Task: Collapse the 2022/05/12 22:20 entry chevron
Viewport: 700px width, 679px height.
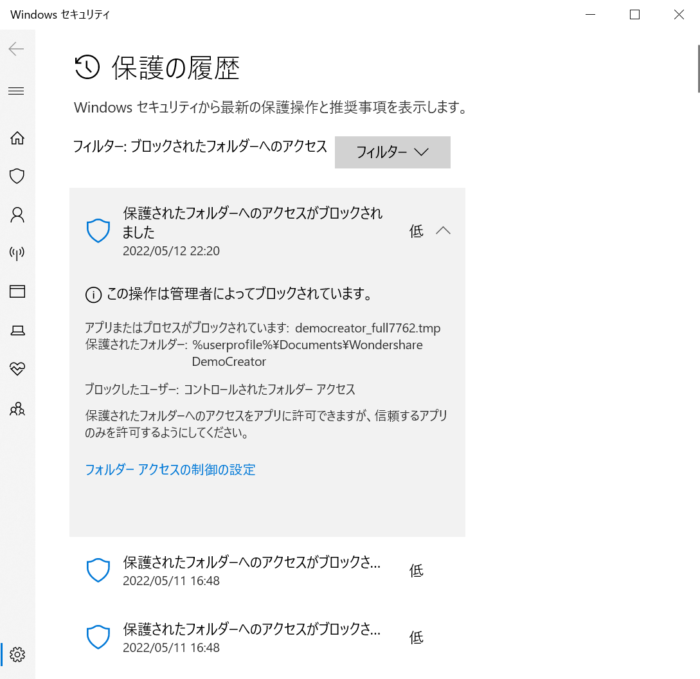Action: 443,230
